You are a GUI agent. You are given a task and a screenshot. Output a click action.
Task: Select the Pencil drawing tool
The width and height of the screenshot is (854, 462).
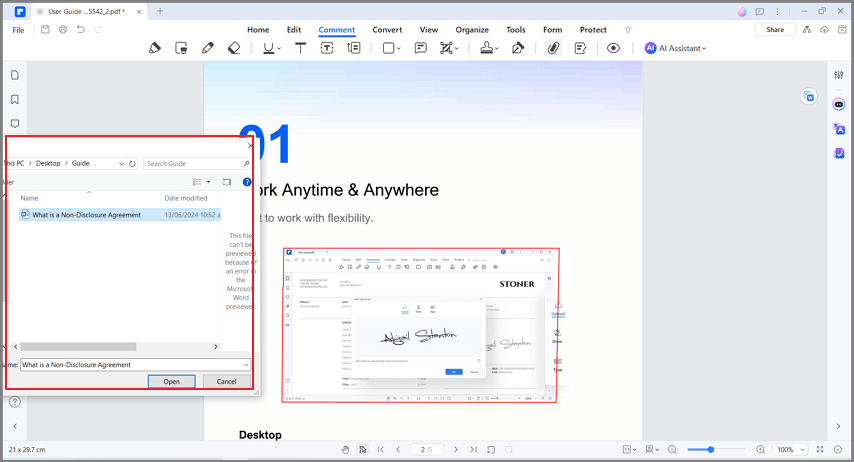tap(208, 48)
